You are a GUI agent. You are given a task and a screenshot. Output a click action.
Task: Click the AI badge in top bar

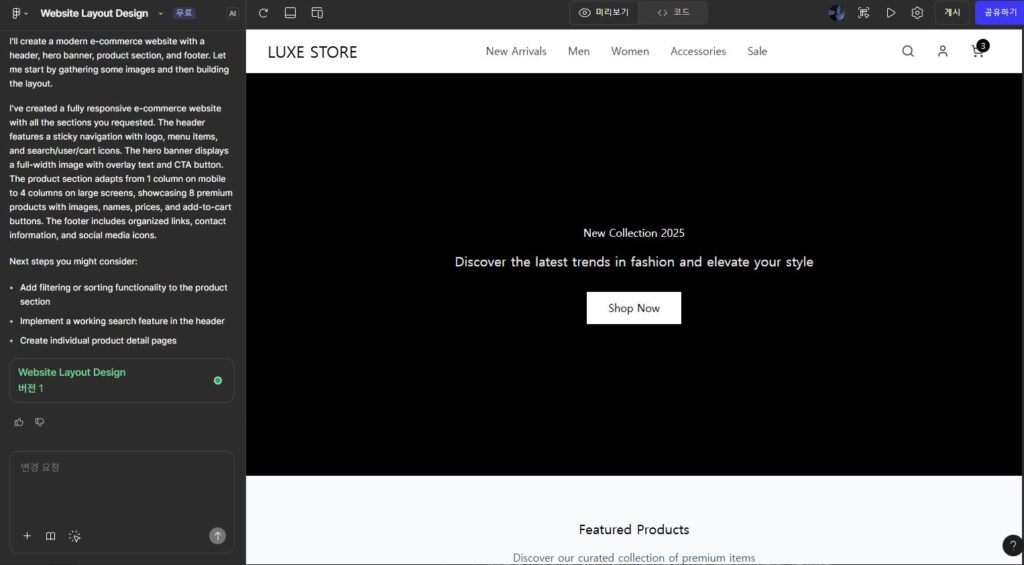[x=232, y=14]
